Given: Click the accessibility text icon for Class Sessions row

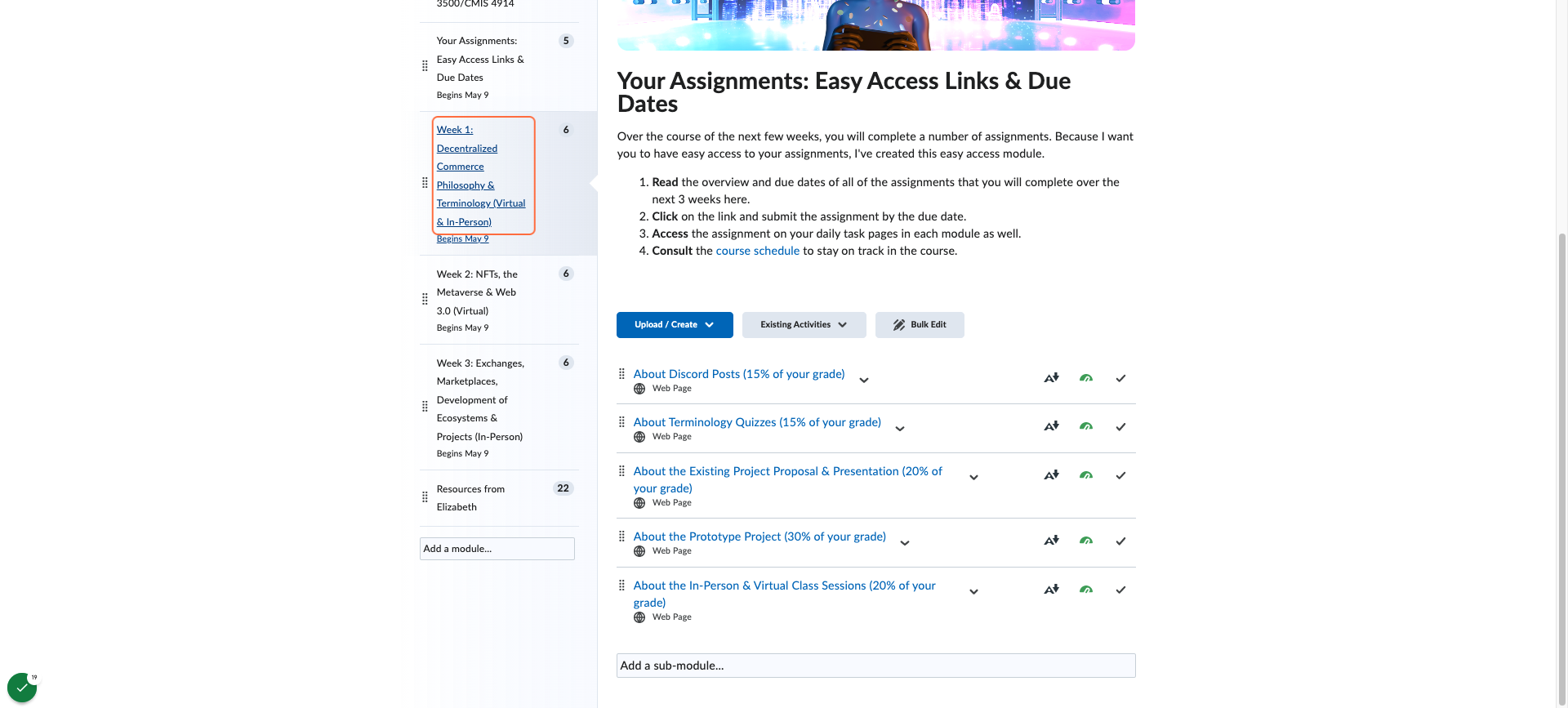Looking at the screenshot, I should coord(1051,590).
